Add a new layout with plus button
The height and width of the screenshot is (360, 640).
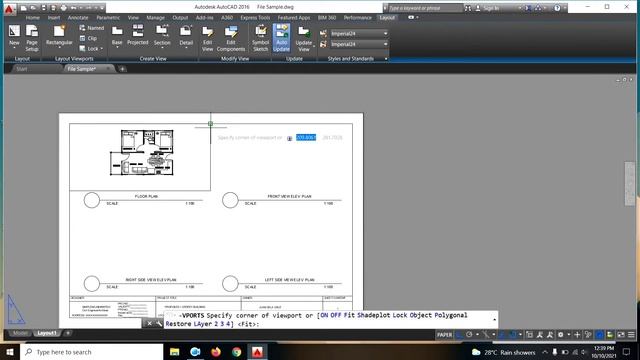pyautogui.click(x=68, y=333)
